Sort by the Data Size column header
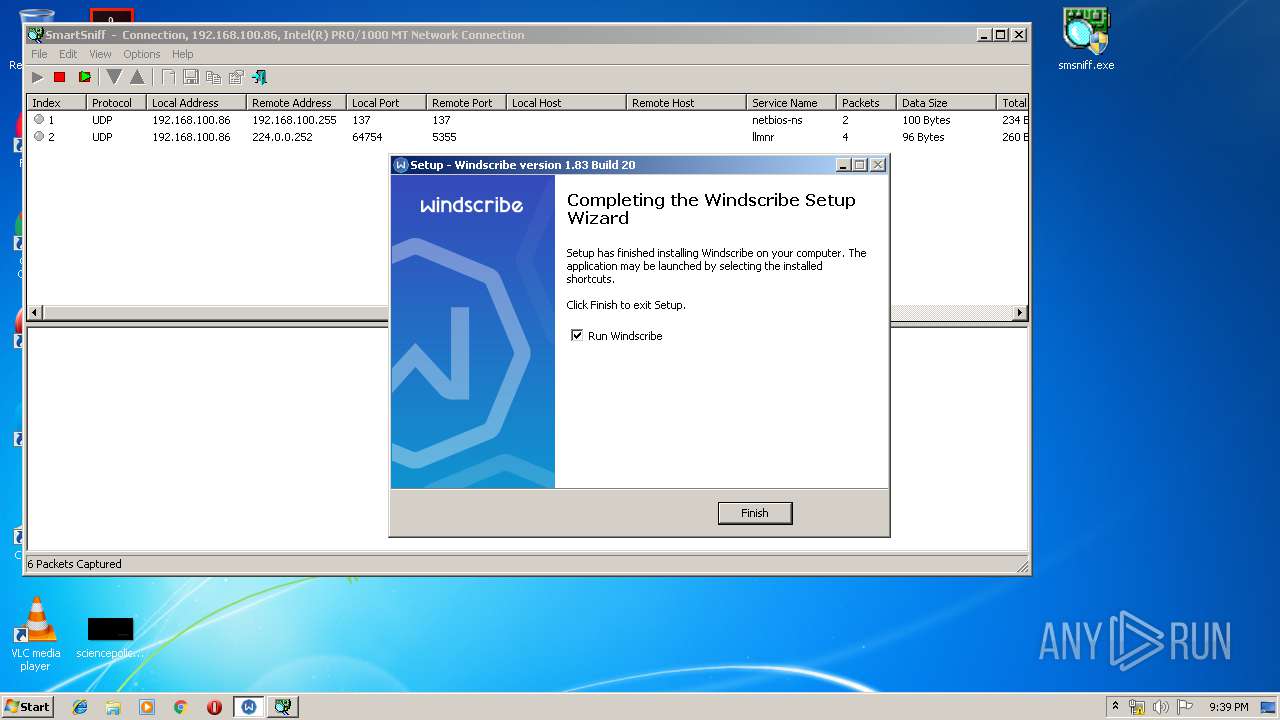 pos(946,103)
